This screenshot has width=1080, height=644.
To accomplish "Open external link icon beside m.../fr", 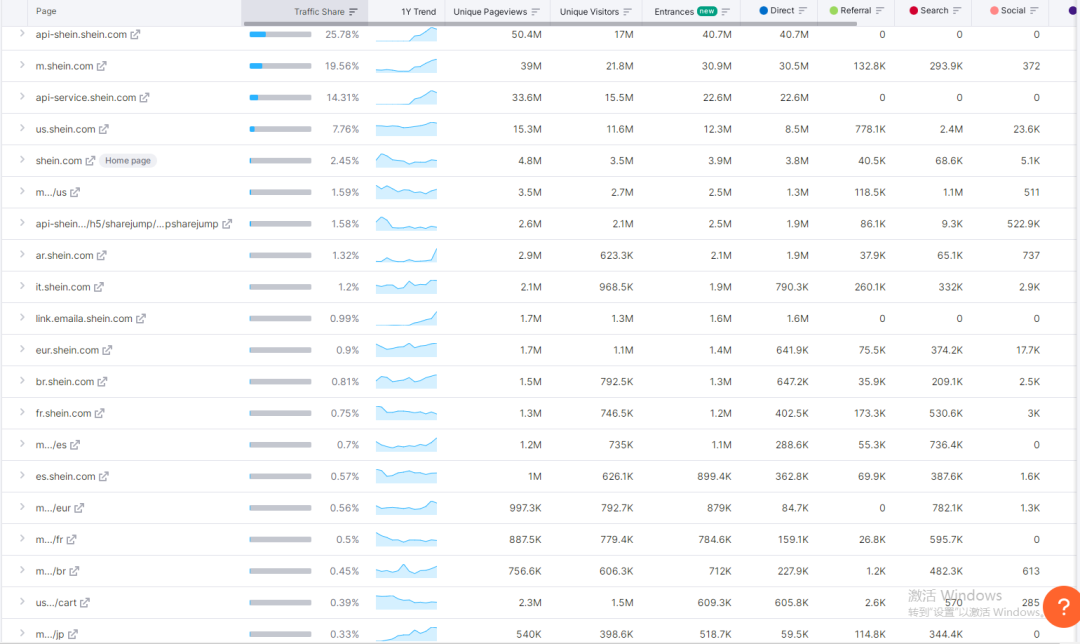I will pos(71,539).
